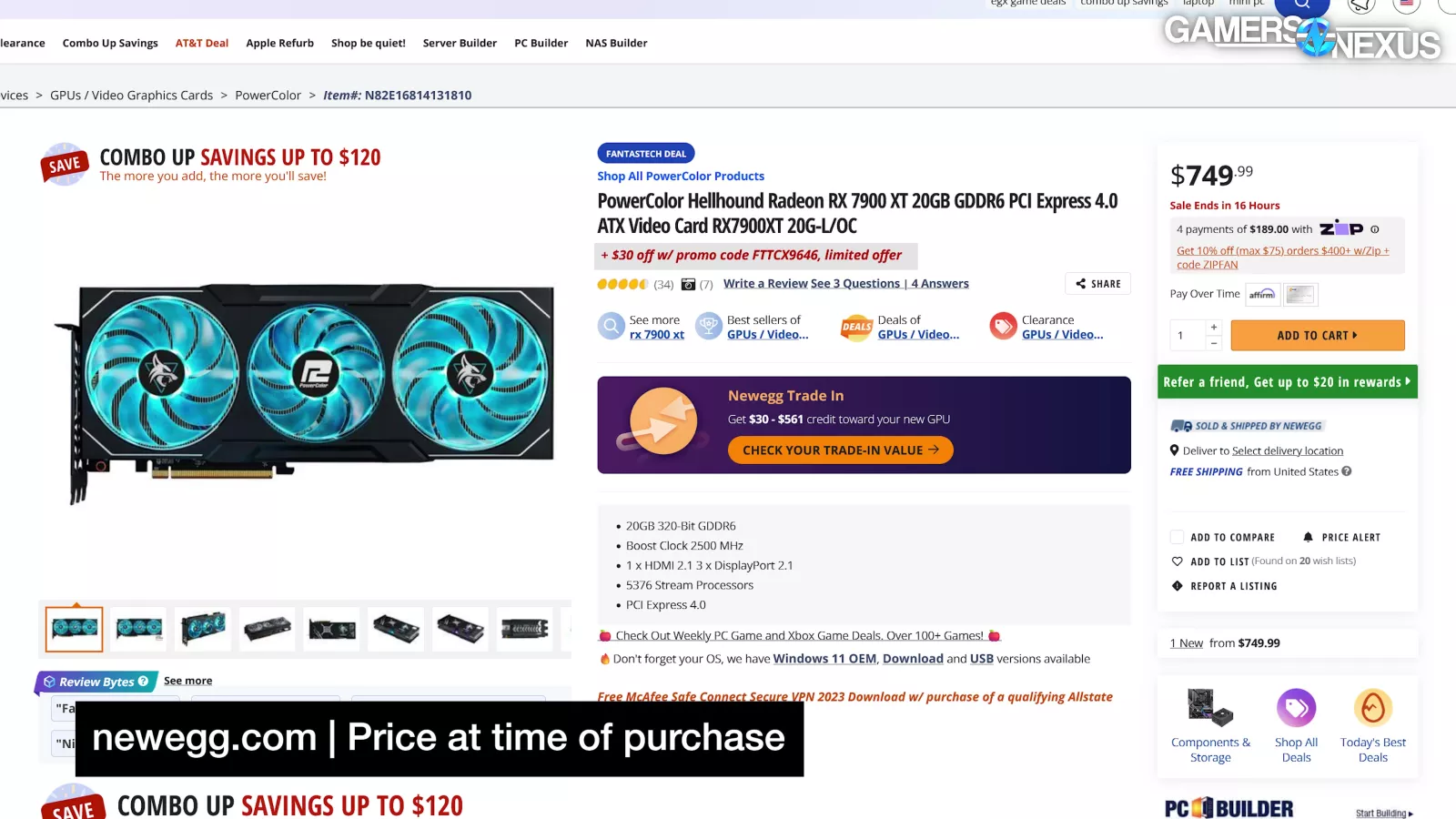Open customer photos camera icon

[x=688, y=285]
